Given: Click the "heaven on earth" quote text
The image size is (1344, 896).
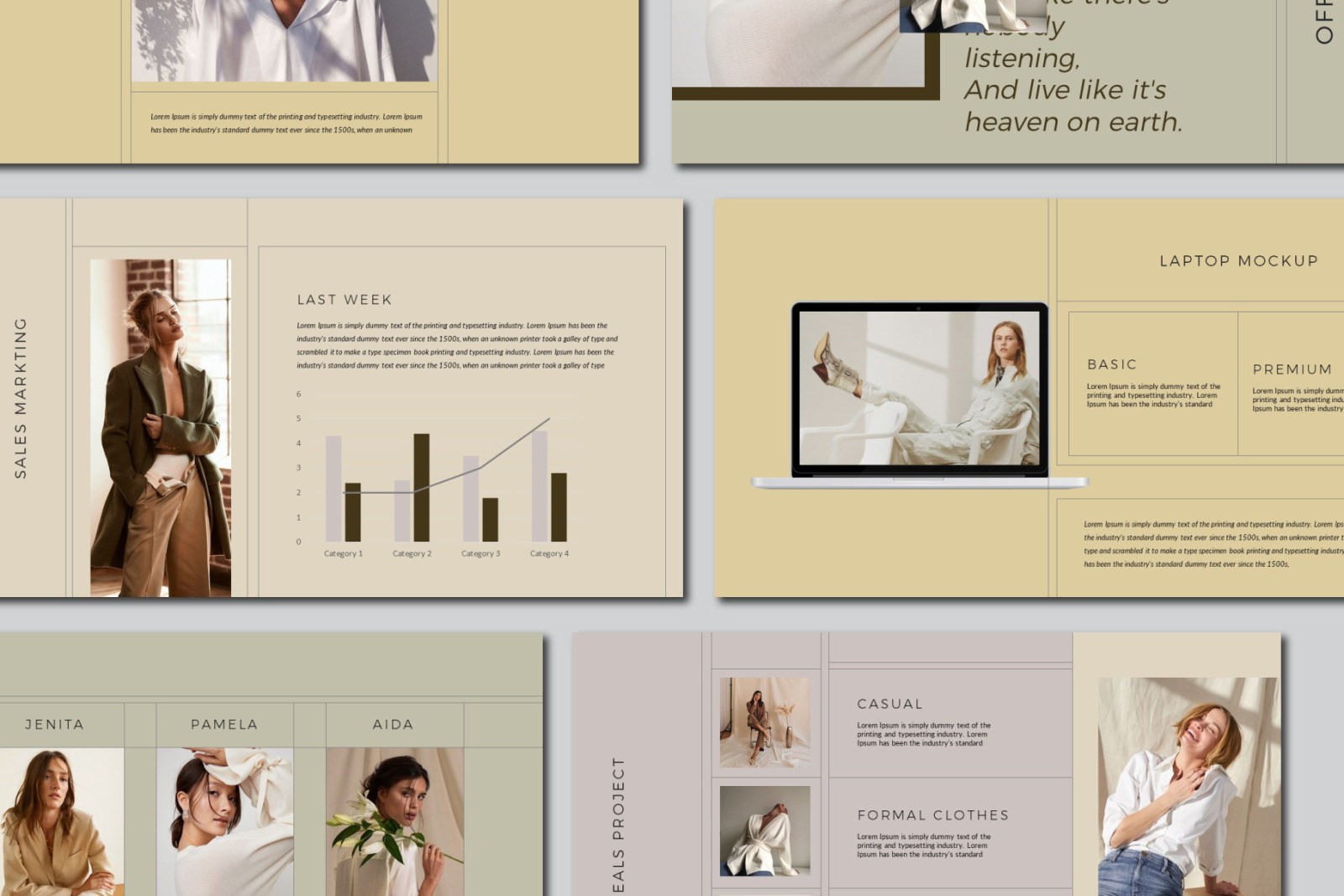Looking at the screenshot, I should pyautogui.click(x=1073, y=122).
